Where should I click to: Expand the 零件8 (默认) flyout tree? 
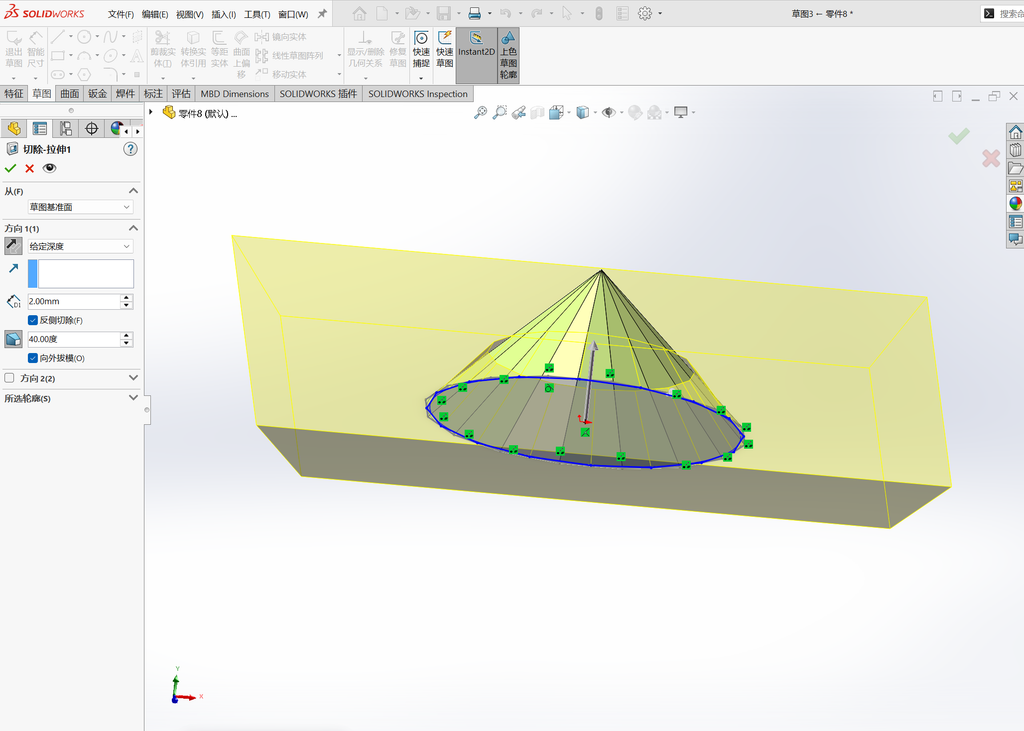point(151,112)
